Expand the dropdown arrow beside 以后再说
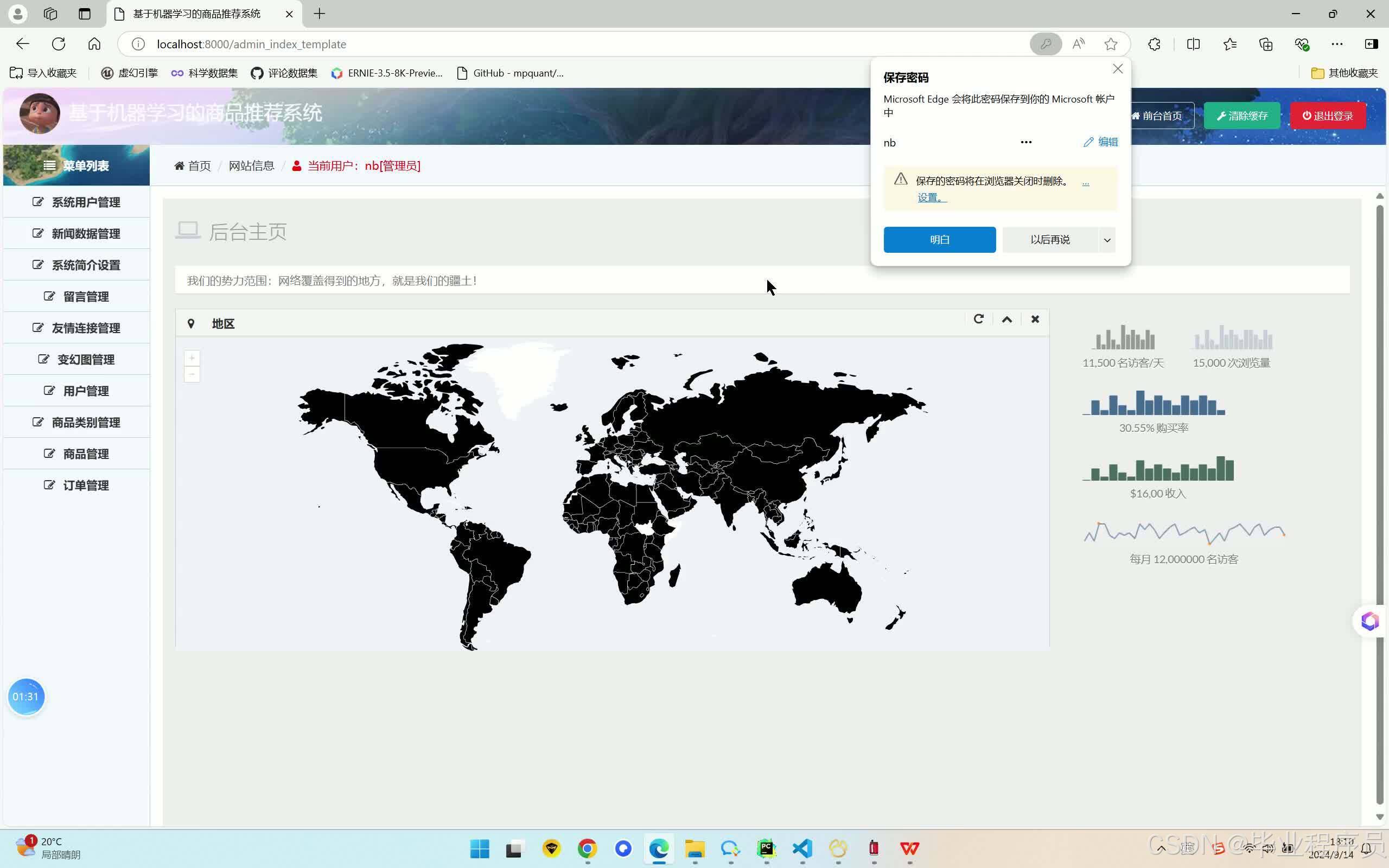The height and width of the screenshot is (868, 1389). (x=1107, y=240)
